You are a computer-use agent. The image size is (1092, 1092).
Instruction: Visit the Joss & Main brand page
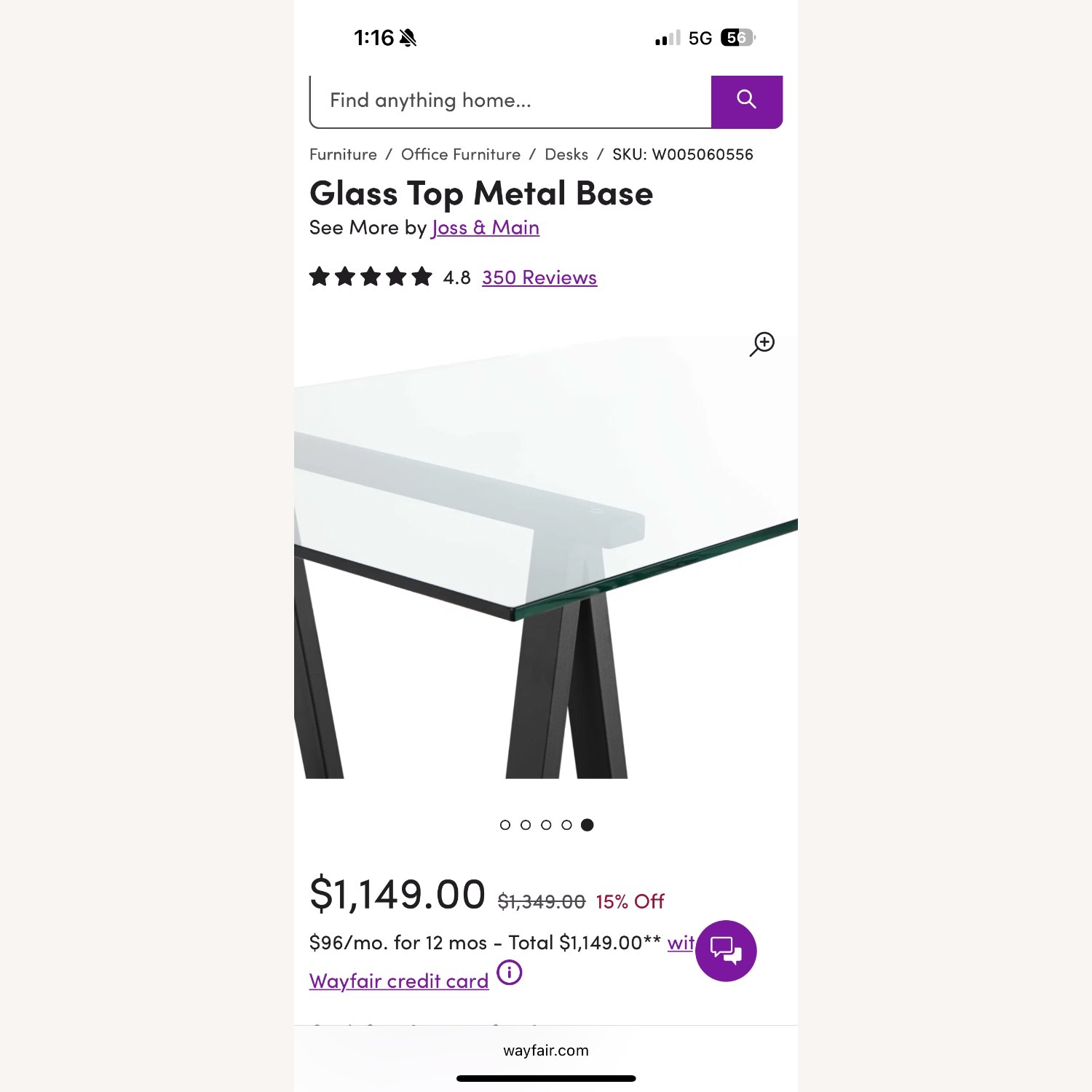coord(484,227)
